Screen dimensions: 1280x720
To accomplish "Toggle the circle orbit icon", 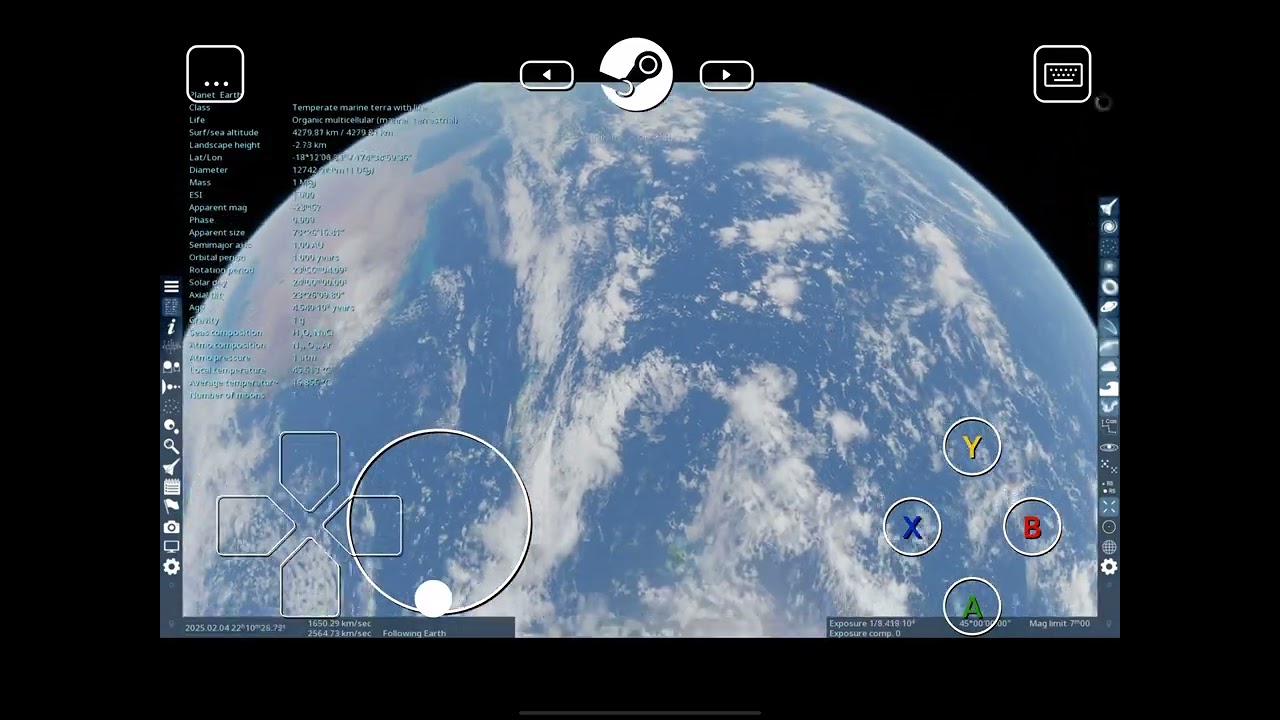I will [x=1109, y=527].
